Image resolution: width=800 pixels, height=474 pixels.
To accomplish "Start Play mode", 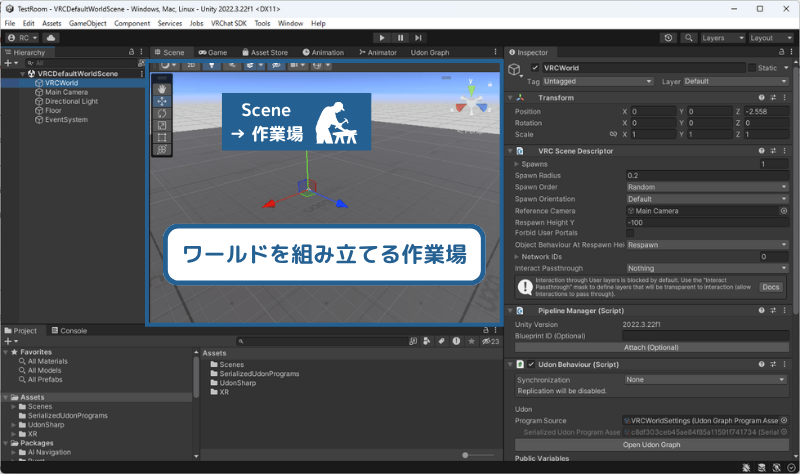I will pyautogui.click(x=382, y=38).
